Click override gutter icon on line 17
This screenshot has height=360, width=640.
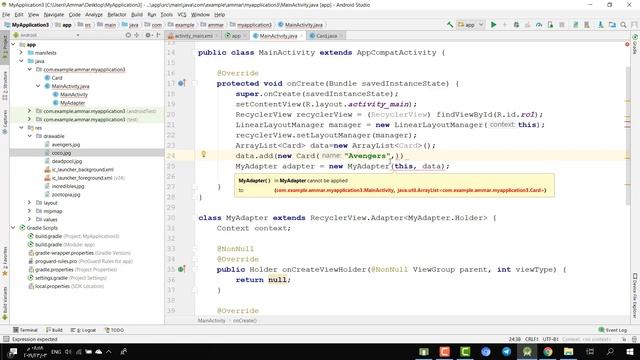click(182, 83)
